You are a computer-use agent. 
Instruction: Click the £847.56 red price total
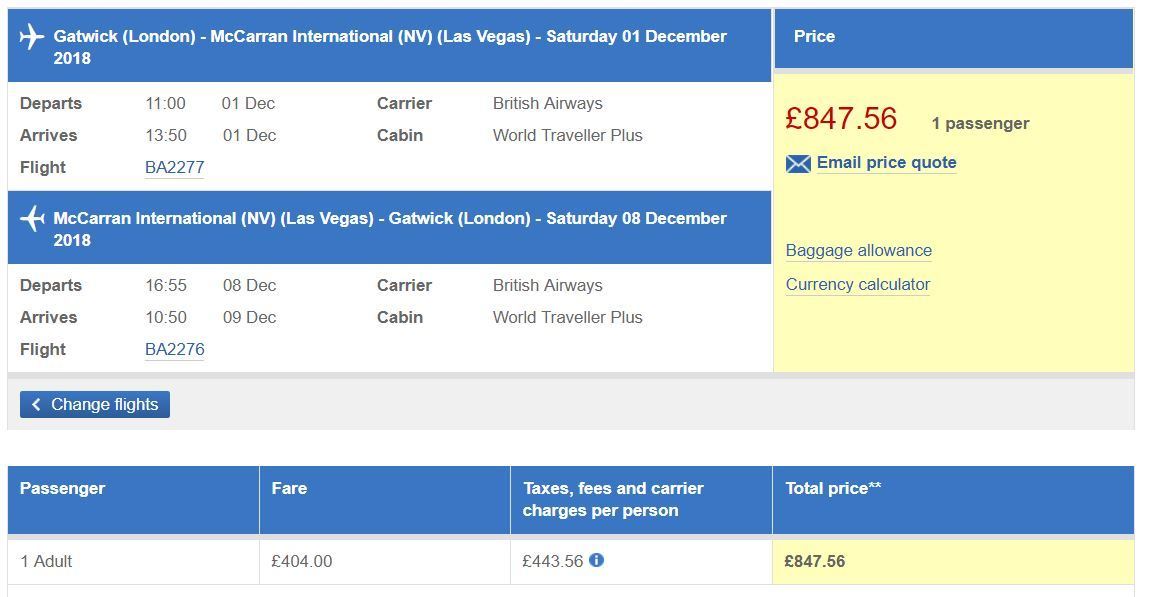coord(840,119)
